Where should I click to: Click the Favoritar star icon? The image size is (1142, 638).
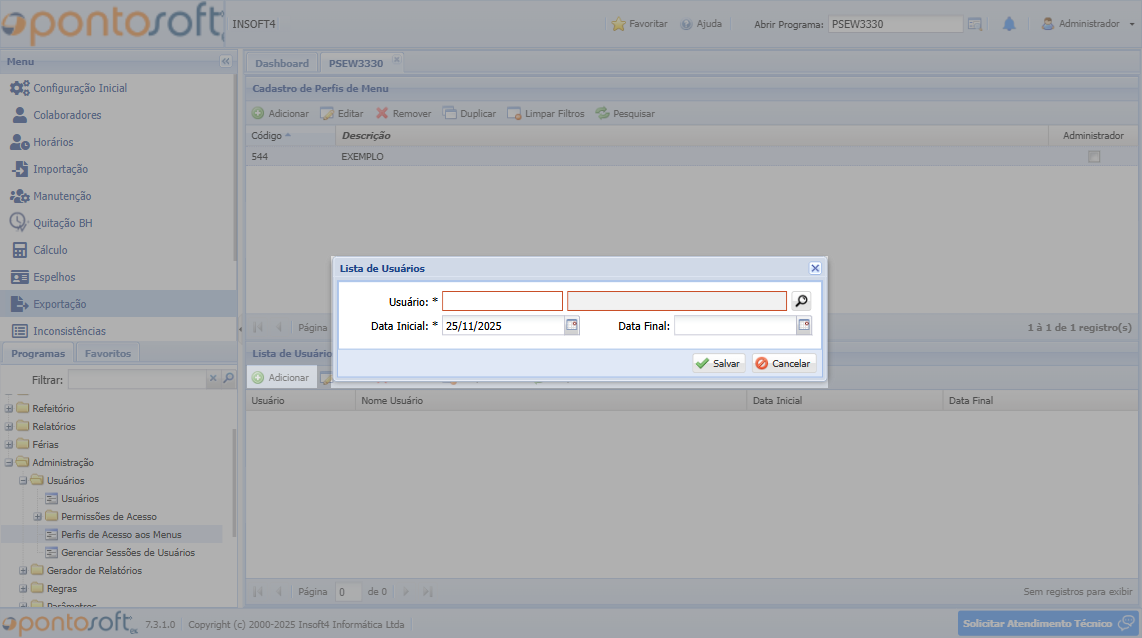(619, 24)
